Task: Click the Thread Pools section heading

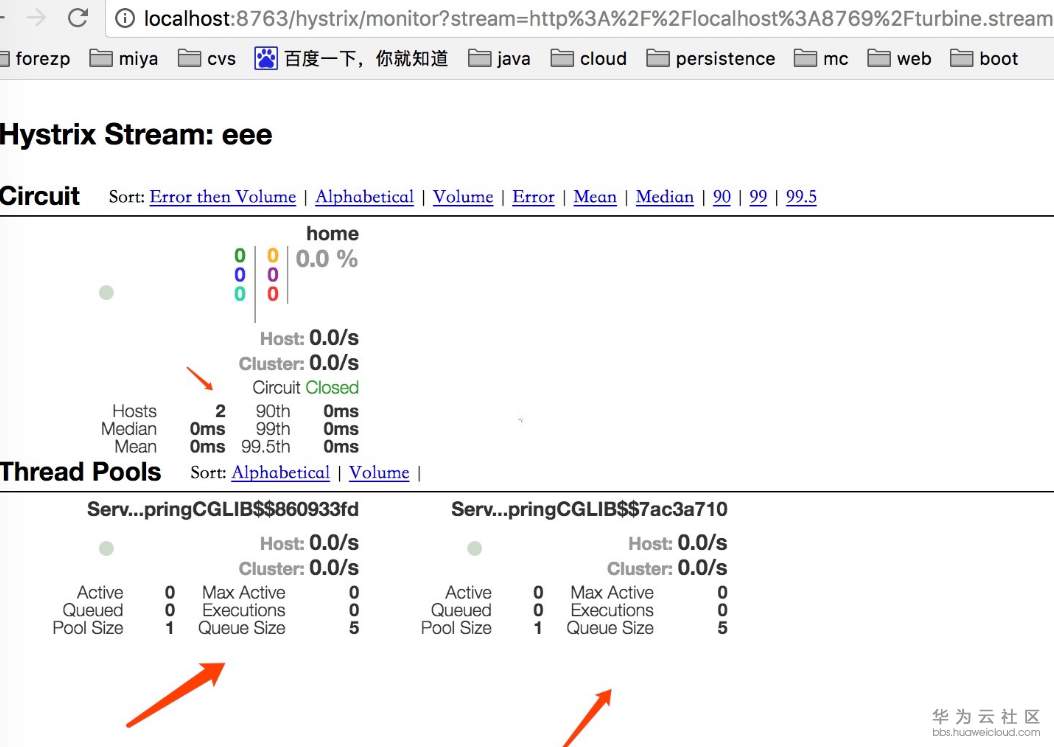Action: [x=81, y=471]
